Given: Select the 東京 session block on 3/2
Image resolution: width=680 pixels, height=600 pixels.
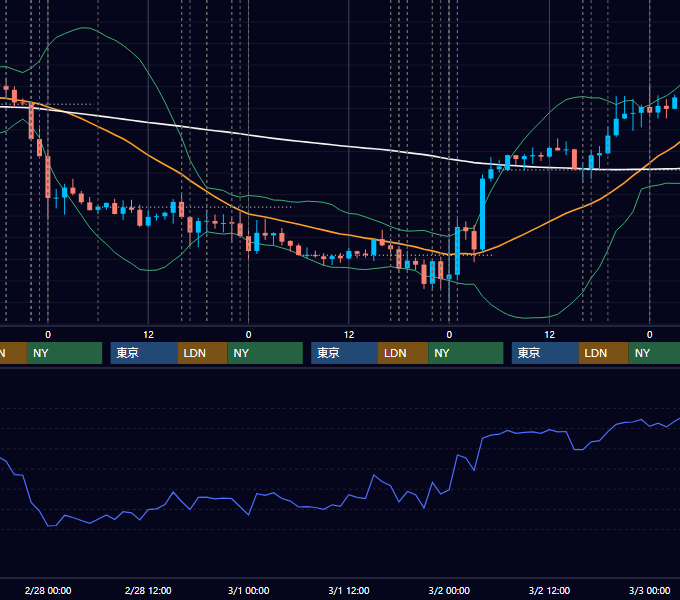Looking at the screenshot, I should pyautogui.click(x=545, y=353).
